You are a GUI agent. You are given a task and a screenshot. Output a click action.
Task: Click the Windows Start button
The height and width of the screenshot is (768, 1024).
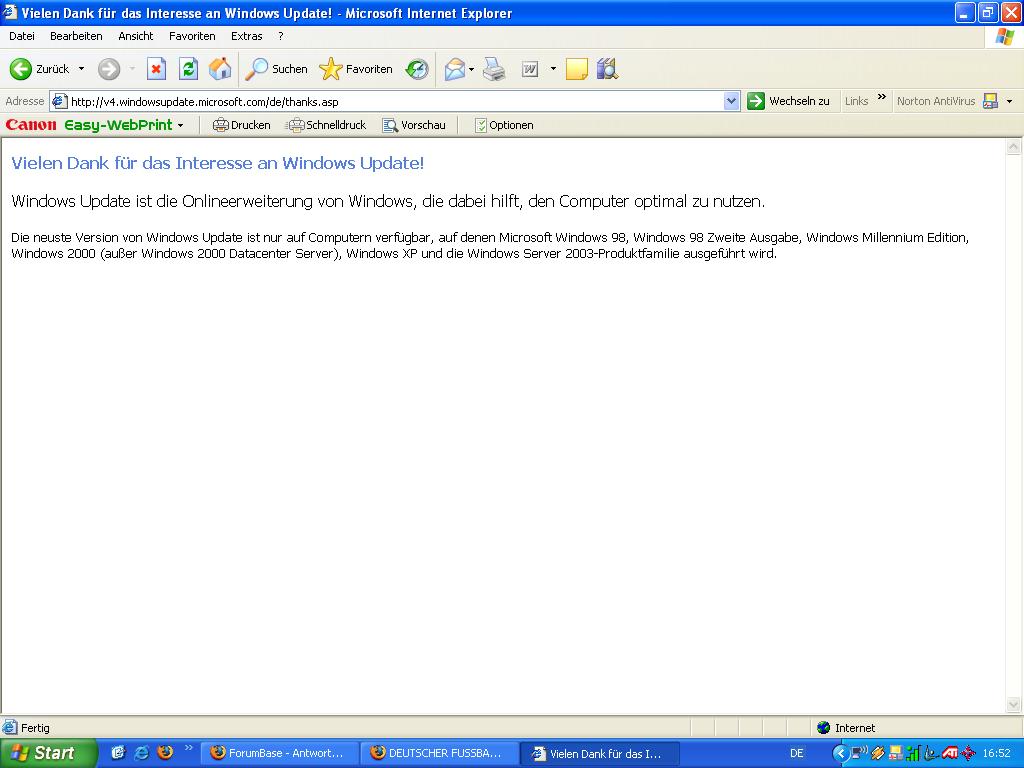point(48,753)
